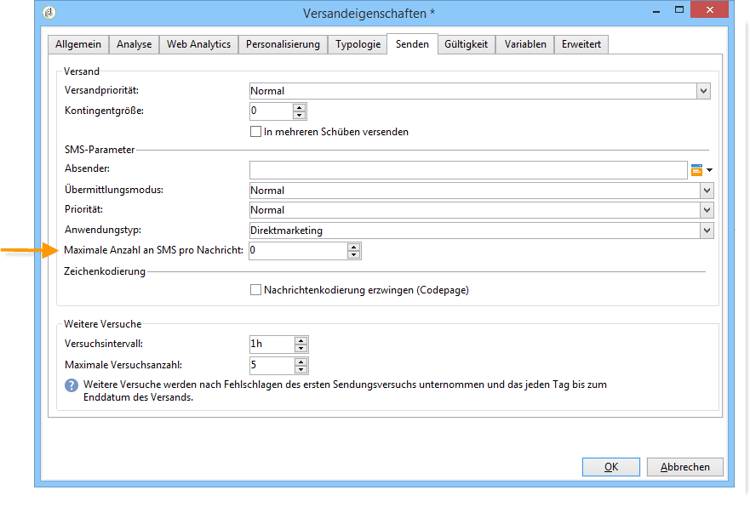Viewport: 750px width, 507px height.
Task: Open the arrow menu next to the Absender icon
Action: point(709,170)
